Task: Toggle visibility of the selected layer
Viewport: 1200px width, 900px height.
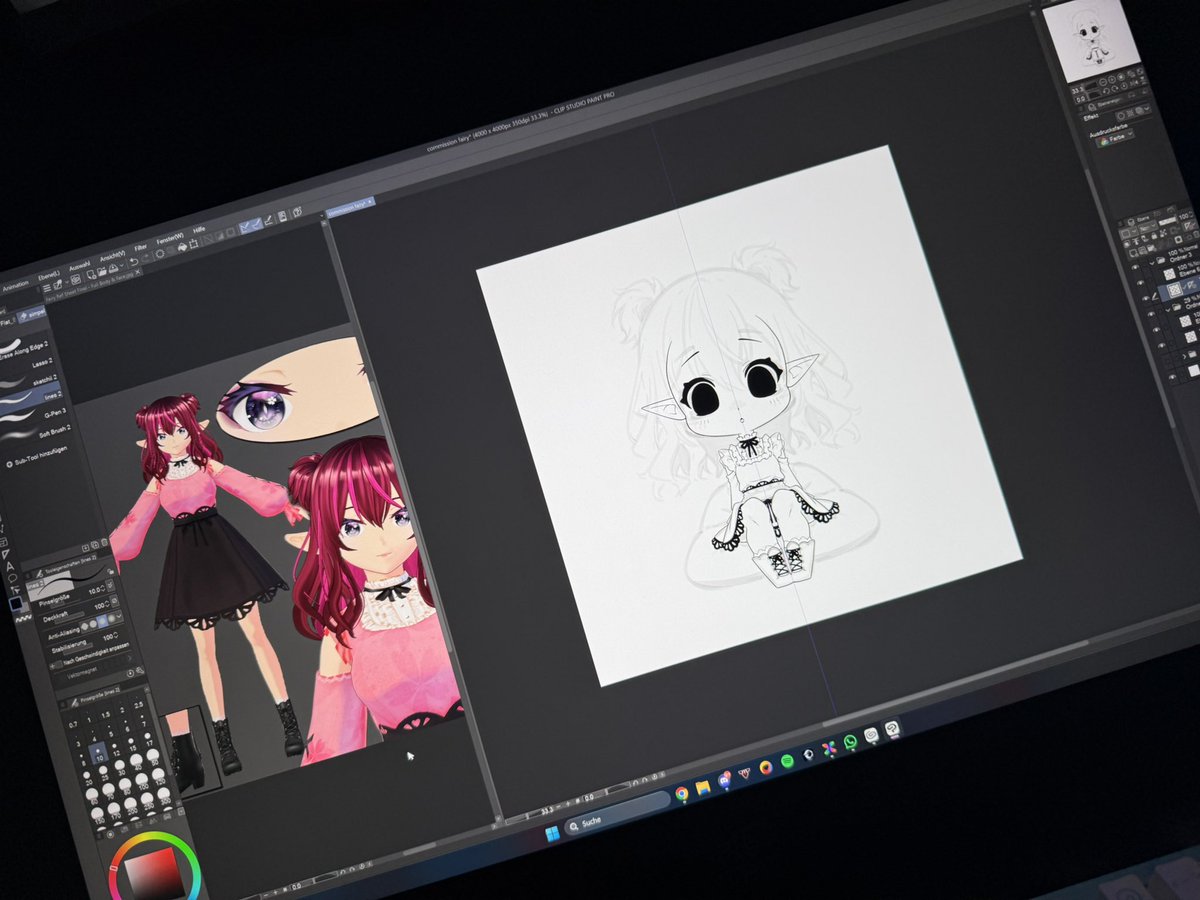Action: tap(1144, 298)
